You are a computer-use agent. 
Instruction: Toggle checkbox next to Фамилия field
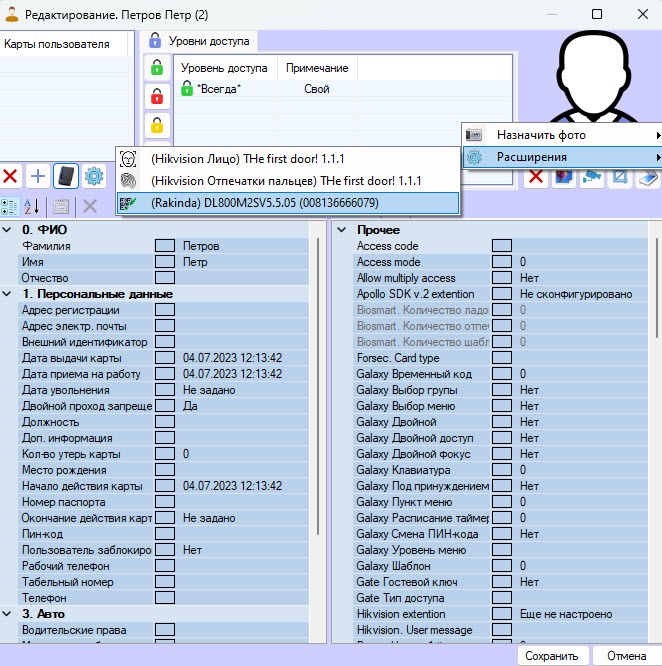pos(164,246)
